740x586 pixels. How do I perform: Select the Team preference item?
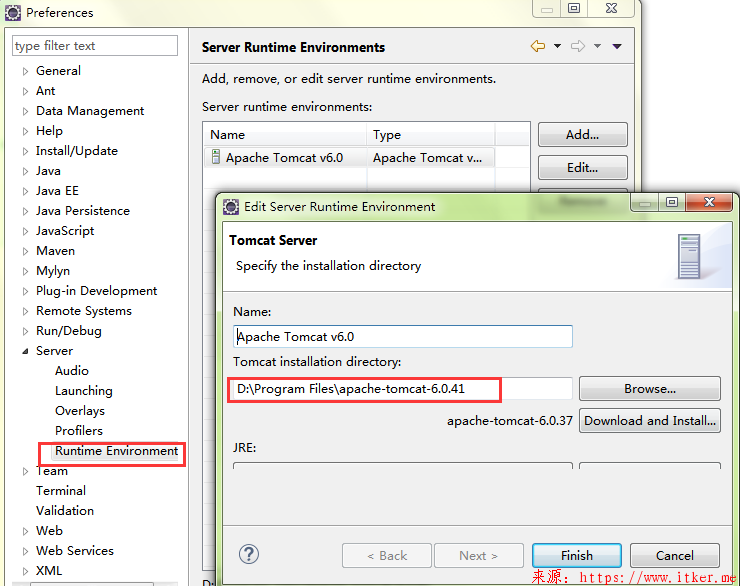click(x=52, y=471)
